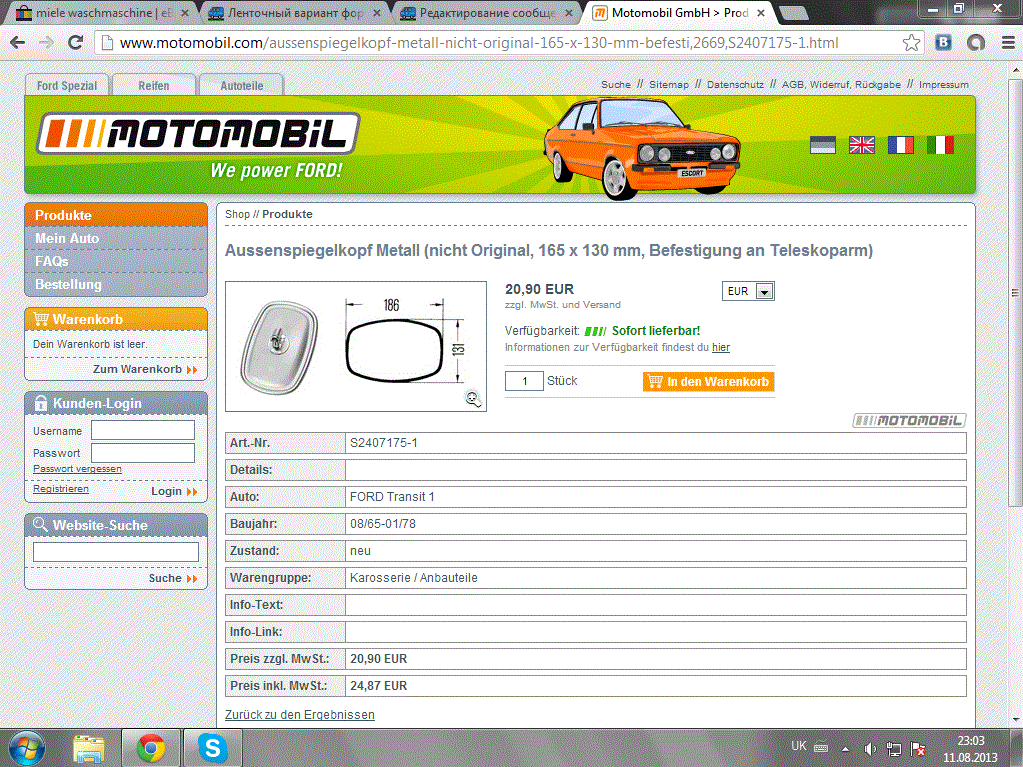Close the Motomobil GmbH tab
This screenshot has height=767, width=1023.
[761, 12]
